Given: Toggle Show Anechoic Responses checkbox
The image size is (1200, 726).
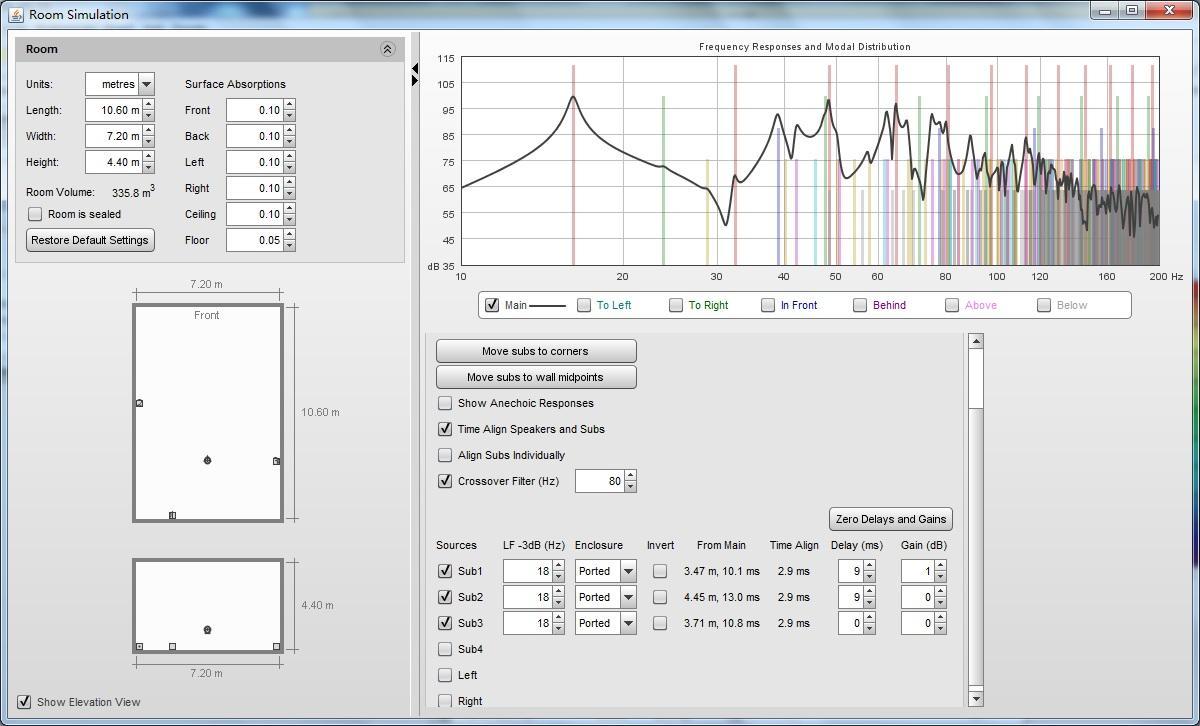Looking at the screenshot, I should pos(445,403).
